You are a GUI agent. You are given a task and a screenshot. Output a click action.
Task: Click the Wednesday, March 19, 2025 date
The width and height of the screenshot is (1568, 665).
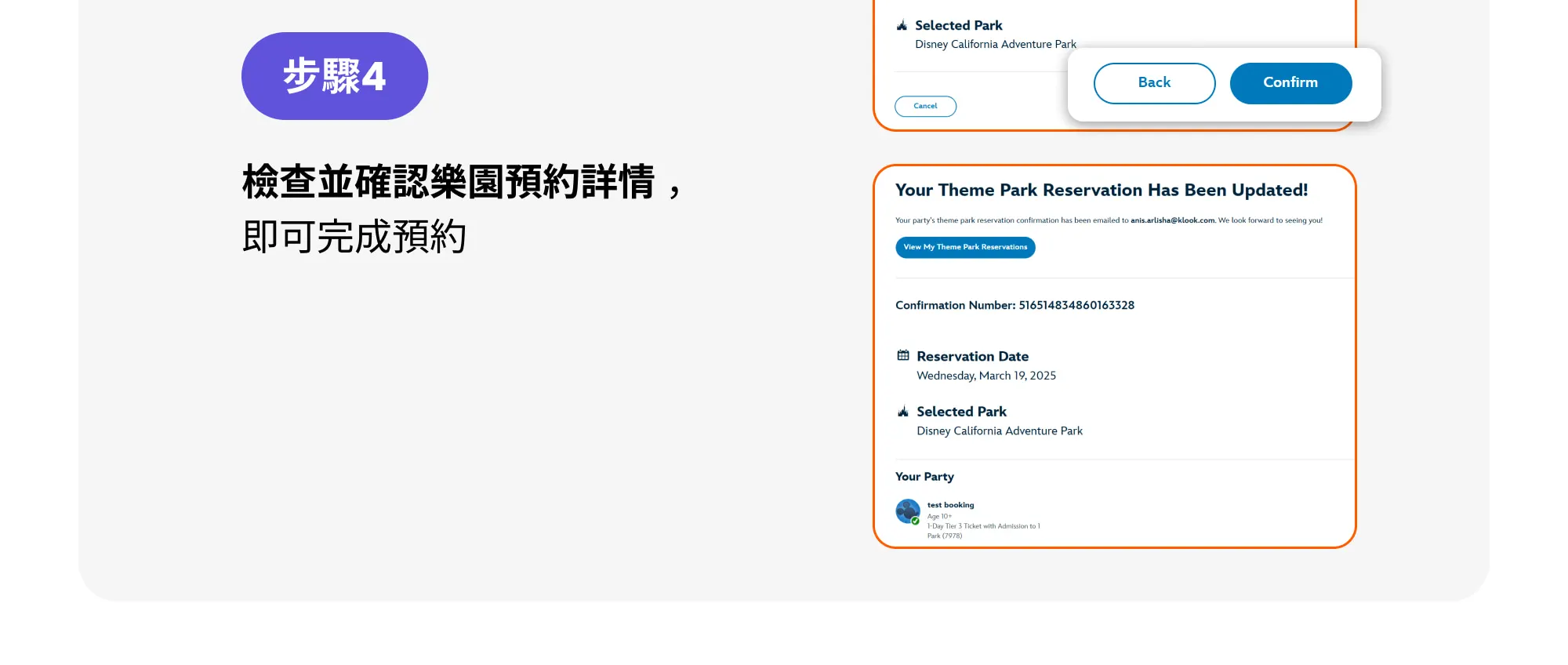click(x=986, y=376)
